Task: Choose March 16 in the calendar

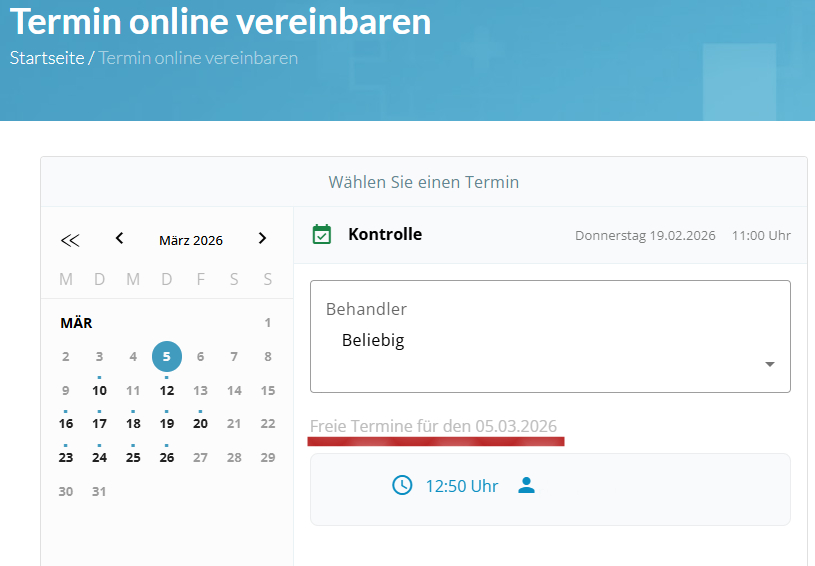Action: tap(66, 424)
